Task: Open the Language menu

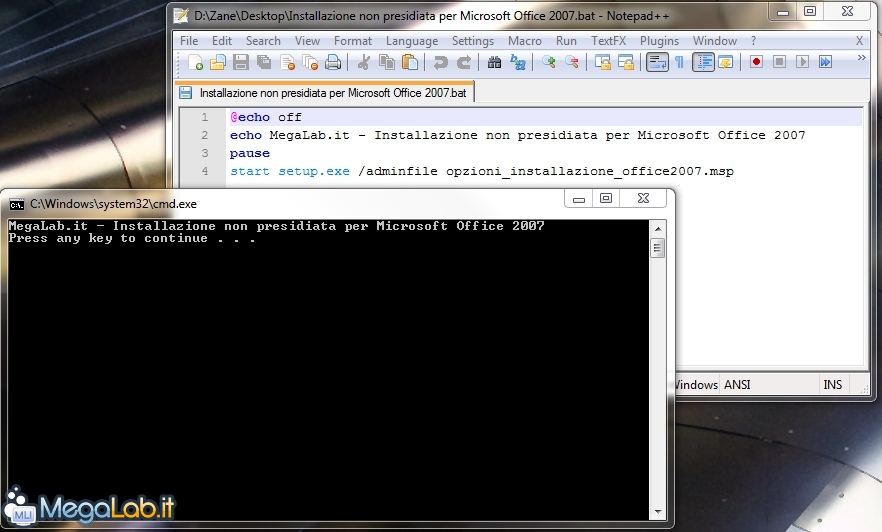Action: coord(412,41)
